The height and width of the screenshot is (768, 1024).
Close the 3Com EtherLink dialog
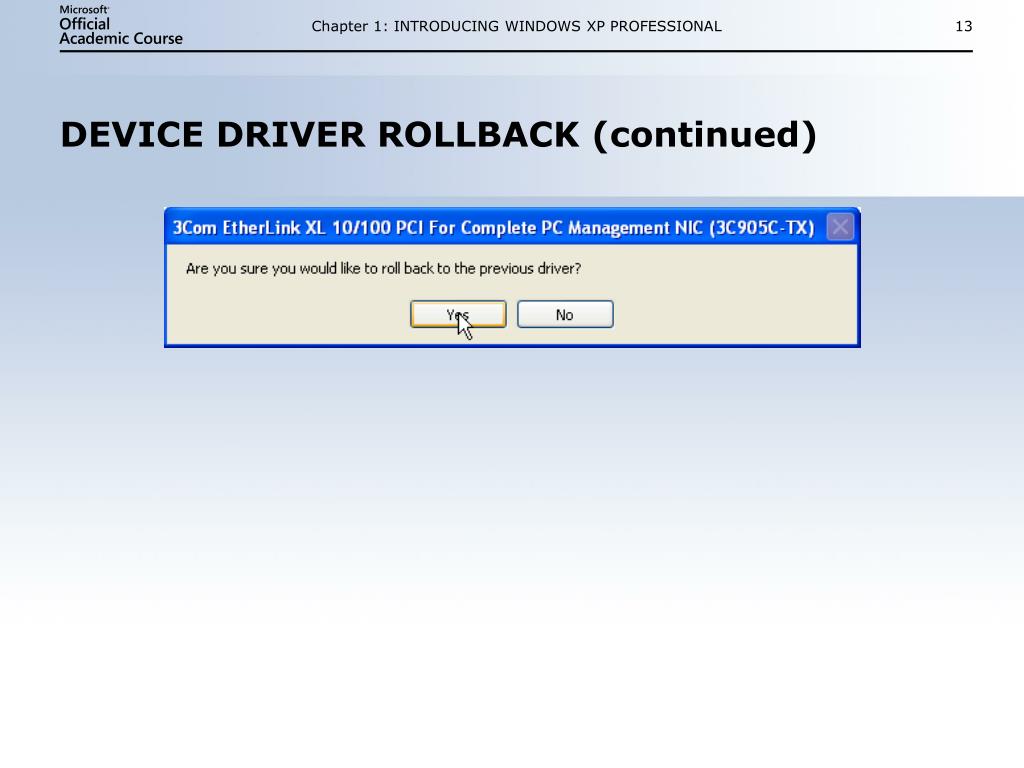coord(840,227)
